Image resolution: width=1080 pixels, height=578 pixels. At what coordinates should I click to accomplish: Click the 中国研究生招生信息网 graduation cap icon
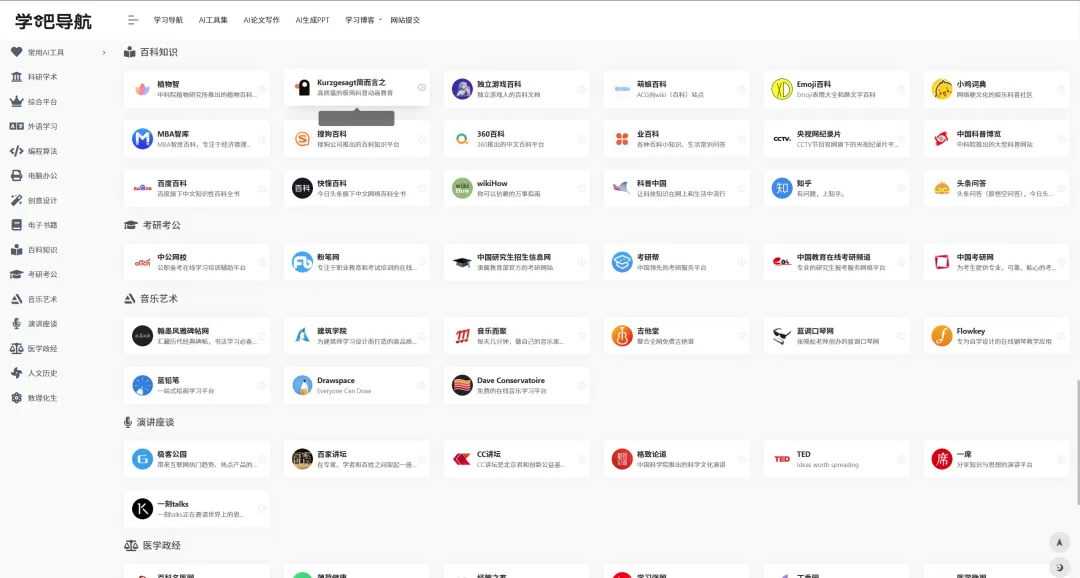[x=462, y=262]
